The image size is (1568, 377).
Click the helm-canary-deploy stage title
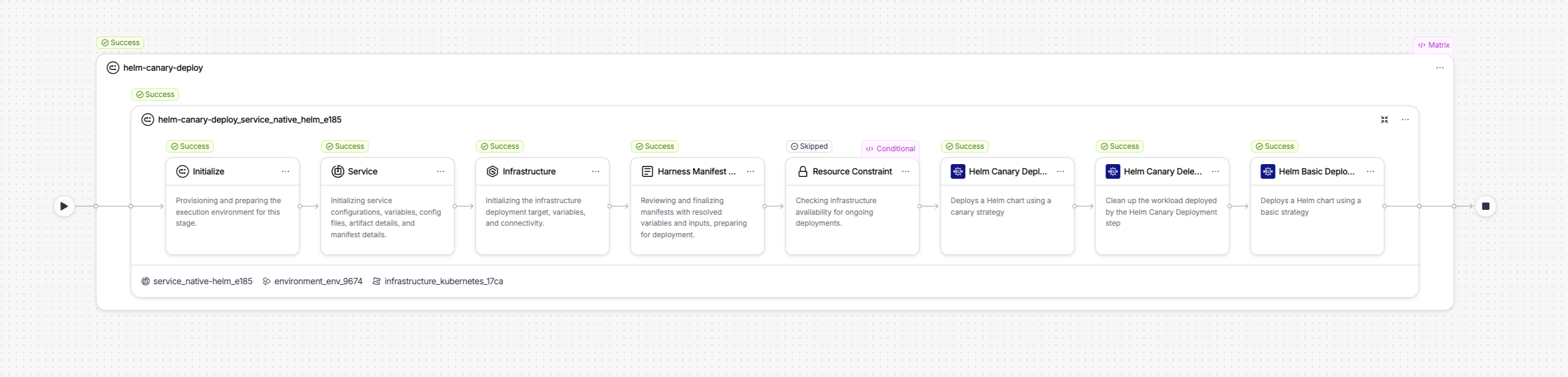coord(163,68)
